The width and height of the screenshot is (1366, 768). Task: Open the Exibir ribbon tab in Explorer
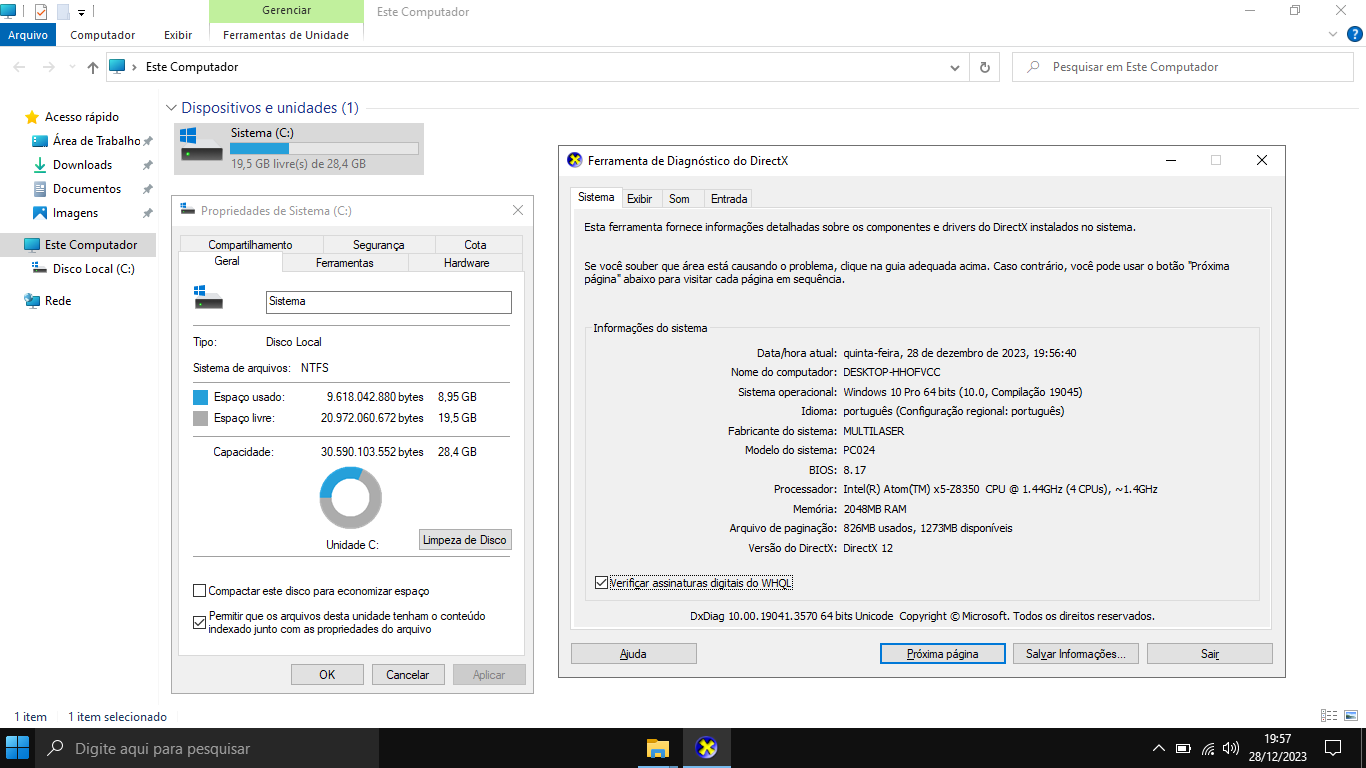(x=178, y=35)
